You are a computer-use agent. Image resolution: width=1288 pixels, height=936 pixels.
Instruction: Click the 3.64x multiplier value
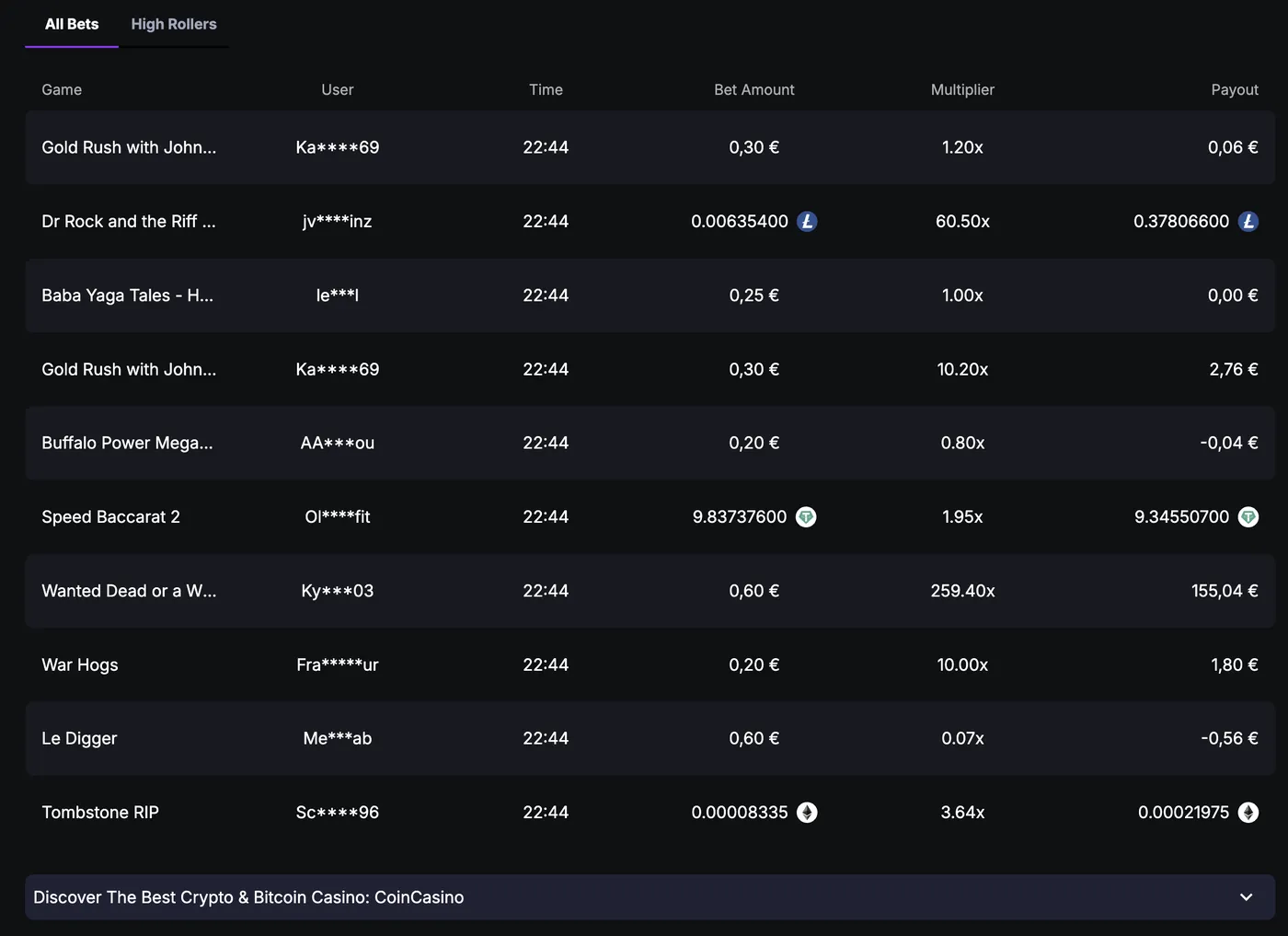click(x=962, y=813)
